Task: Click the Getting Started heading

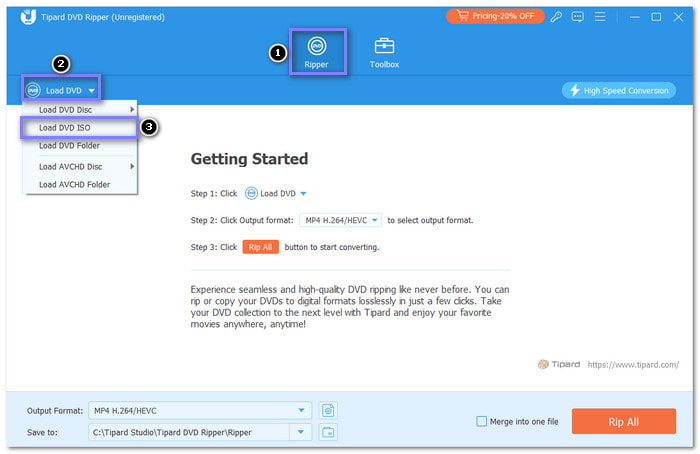Action: (x=249, y=159)
